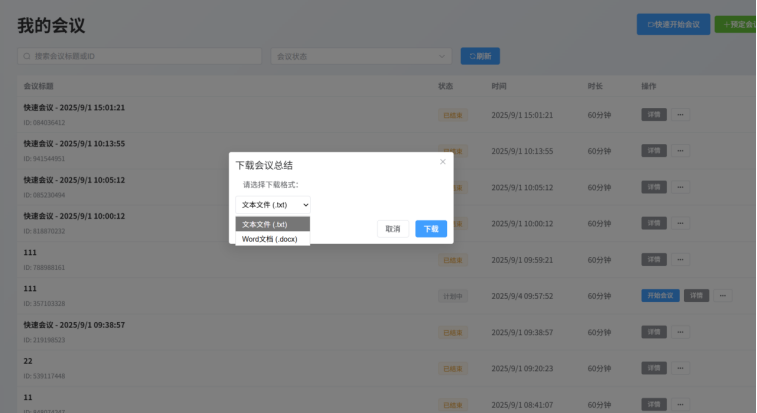Click 开始会议 for planned meeting 111
This screenshot has width=757, height=413.
click(660, 296)
